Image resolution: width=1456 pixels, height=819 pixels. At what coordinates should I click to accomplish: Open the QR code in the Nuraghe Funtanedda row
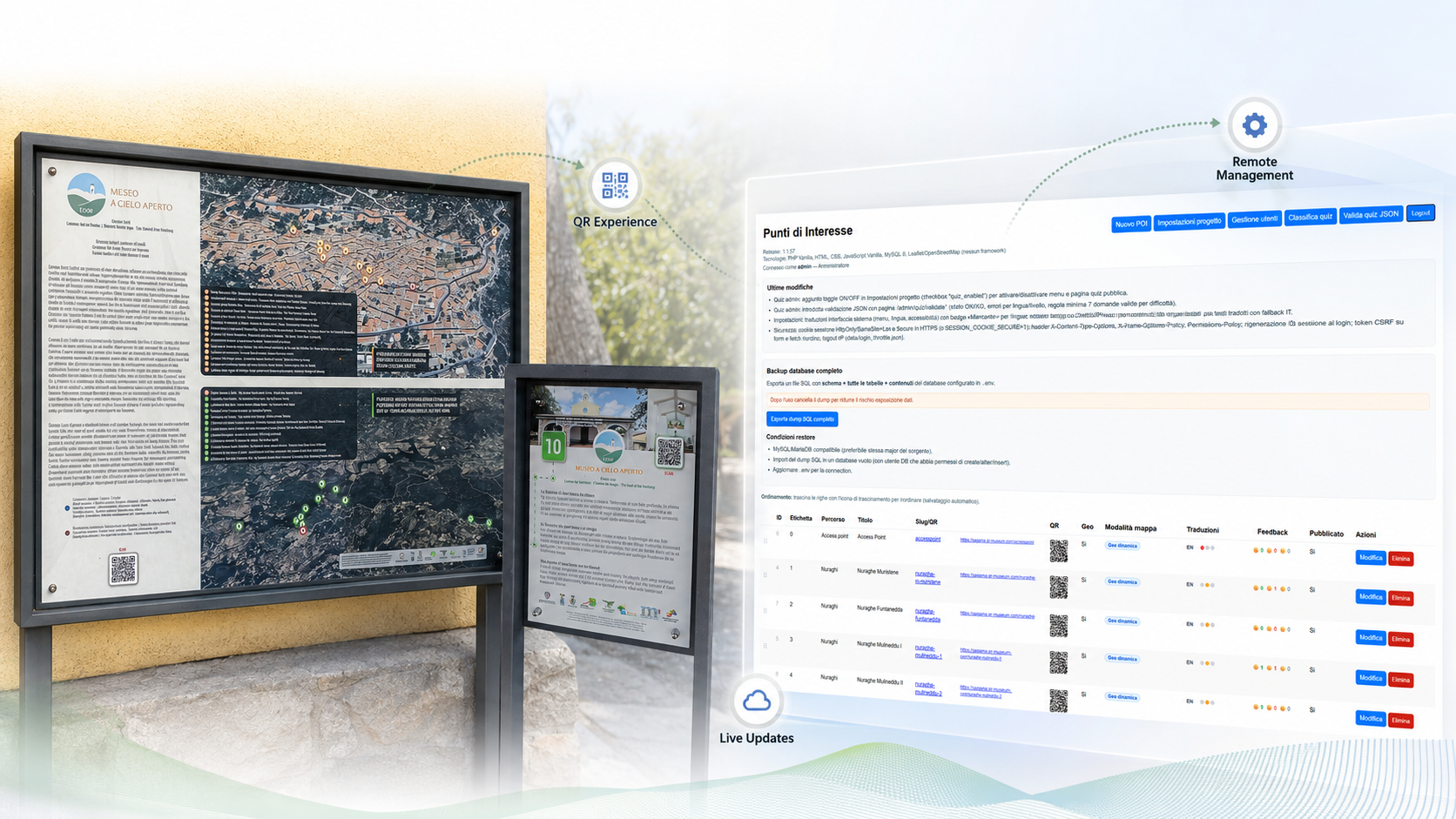click(x=1058, y=625)
